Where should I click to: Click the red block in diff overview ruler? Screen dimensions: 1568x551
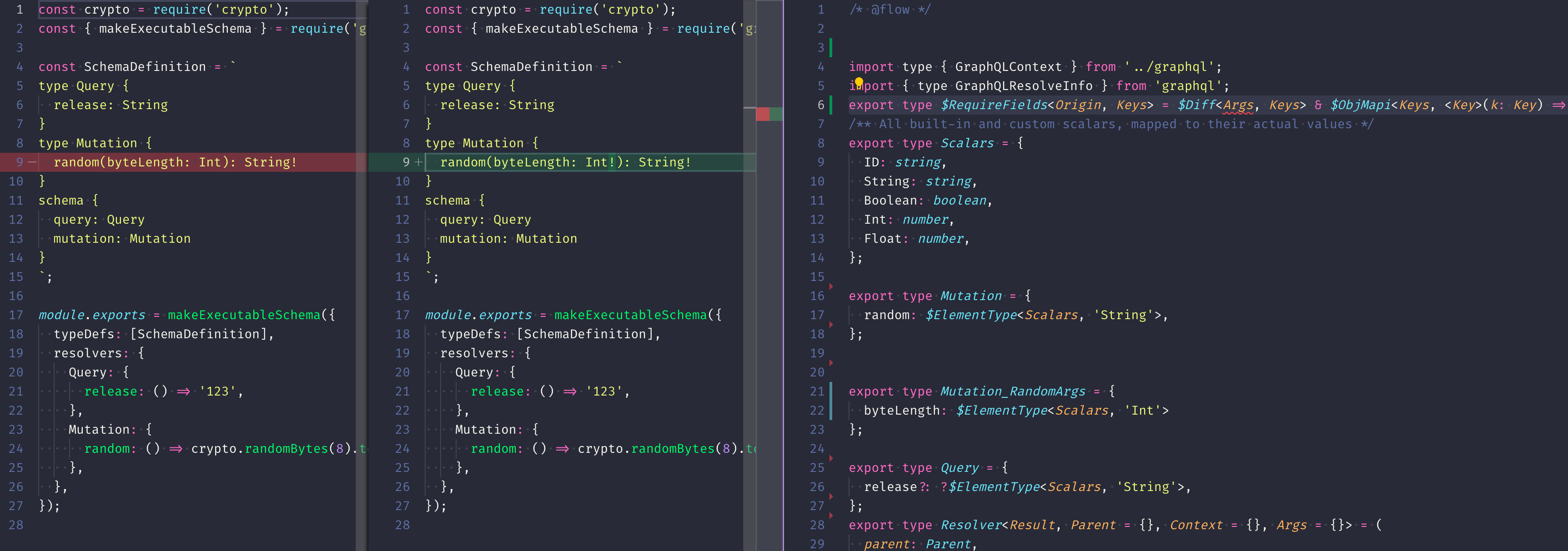tap(762, 114)
